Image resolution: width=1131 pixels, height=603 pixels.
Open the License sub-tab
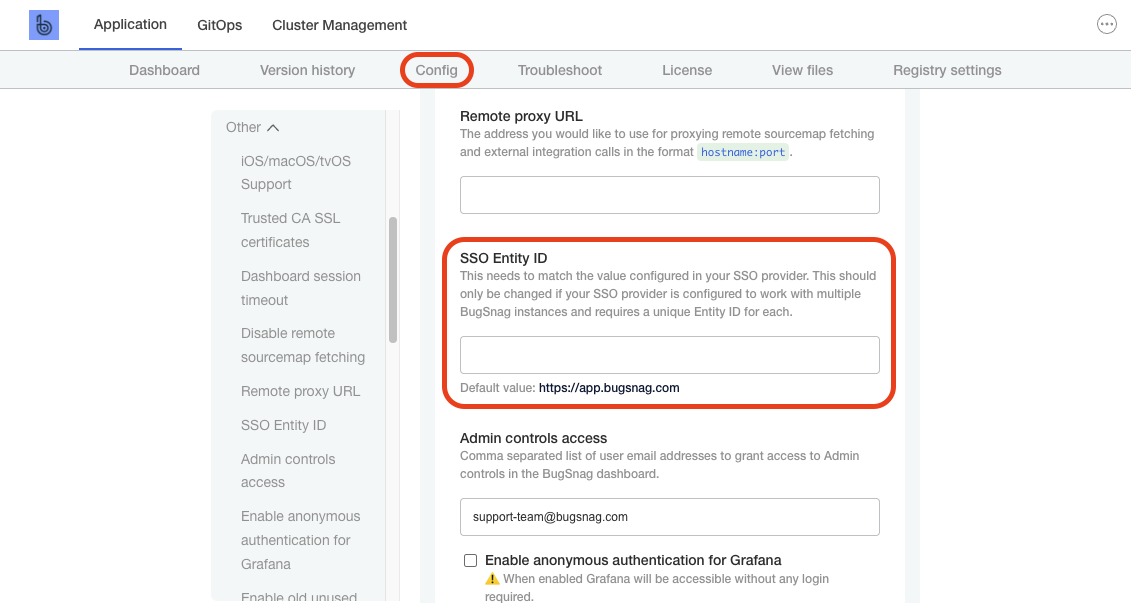(x=687, y=70)
